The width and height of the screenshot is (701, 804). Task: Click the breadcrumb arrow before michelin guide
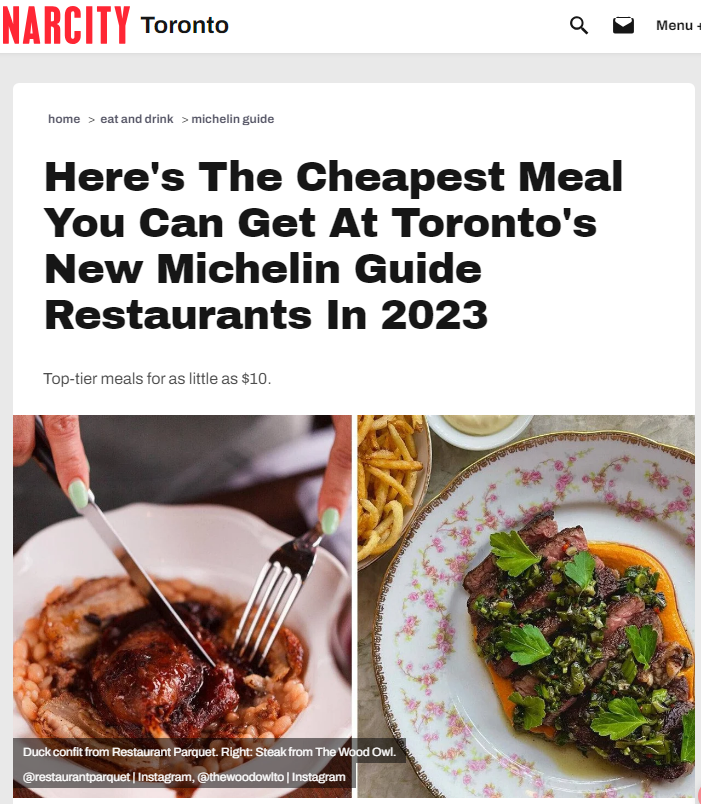(185, 119)
